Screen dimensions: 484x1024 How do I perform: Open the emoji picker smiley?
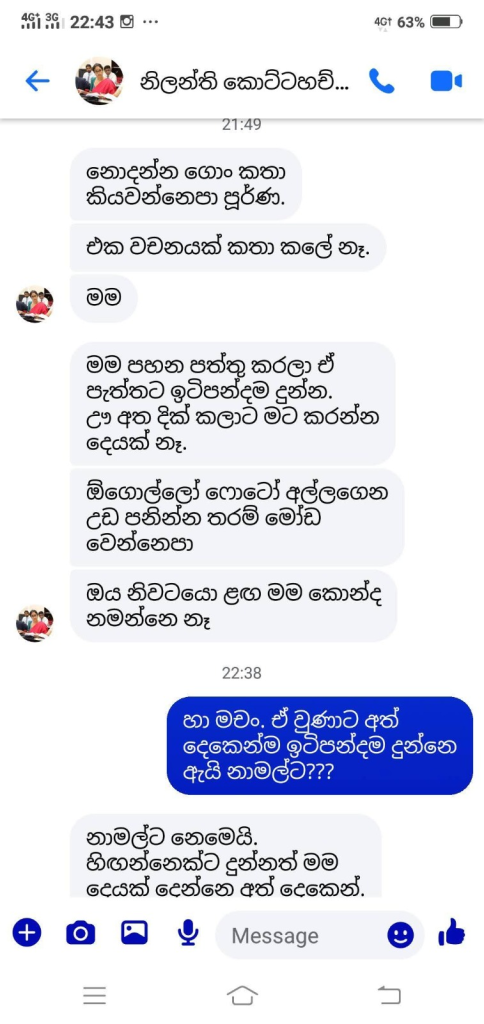(x=400, y=935)
